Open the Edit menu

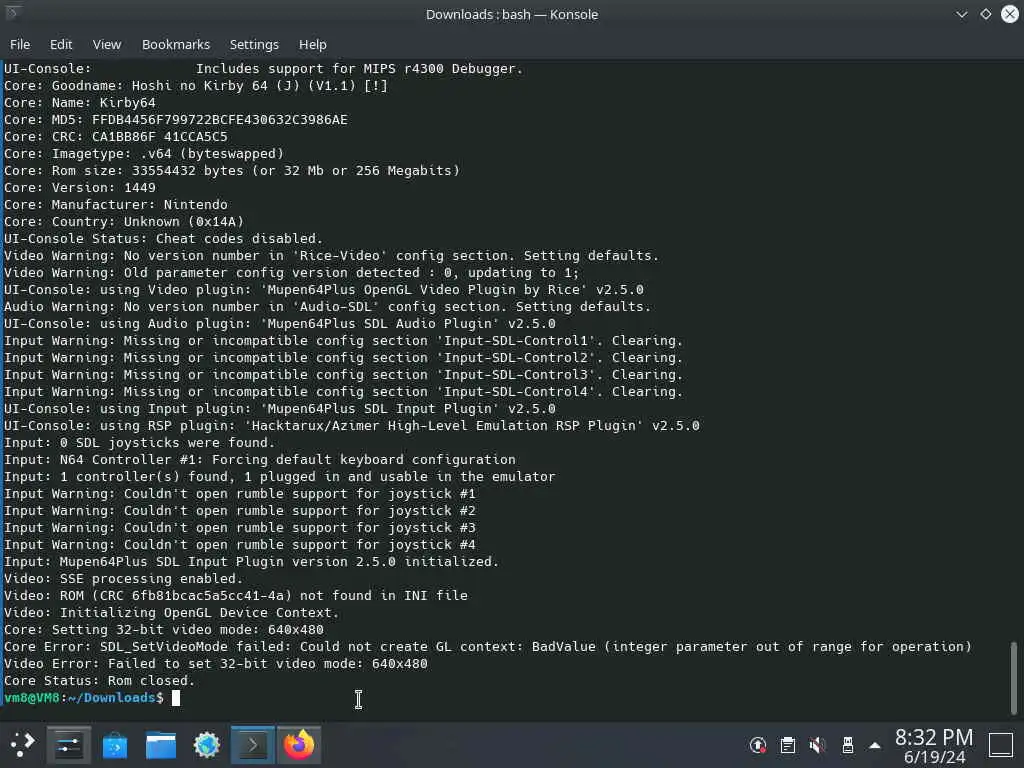pos(61,44)
